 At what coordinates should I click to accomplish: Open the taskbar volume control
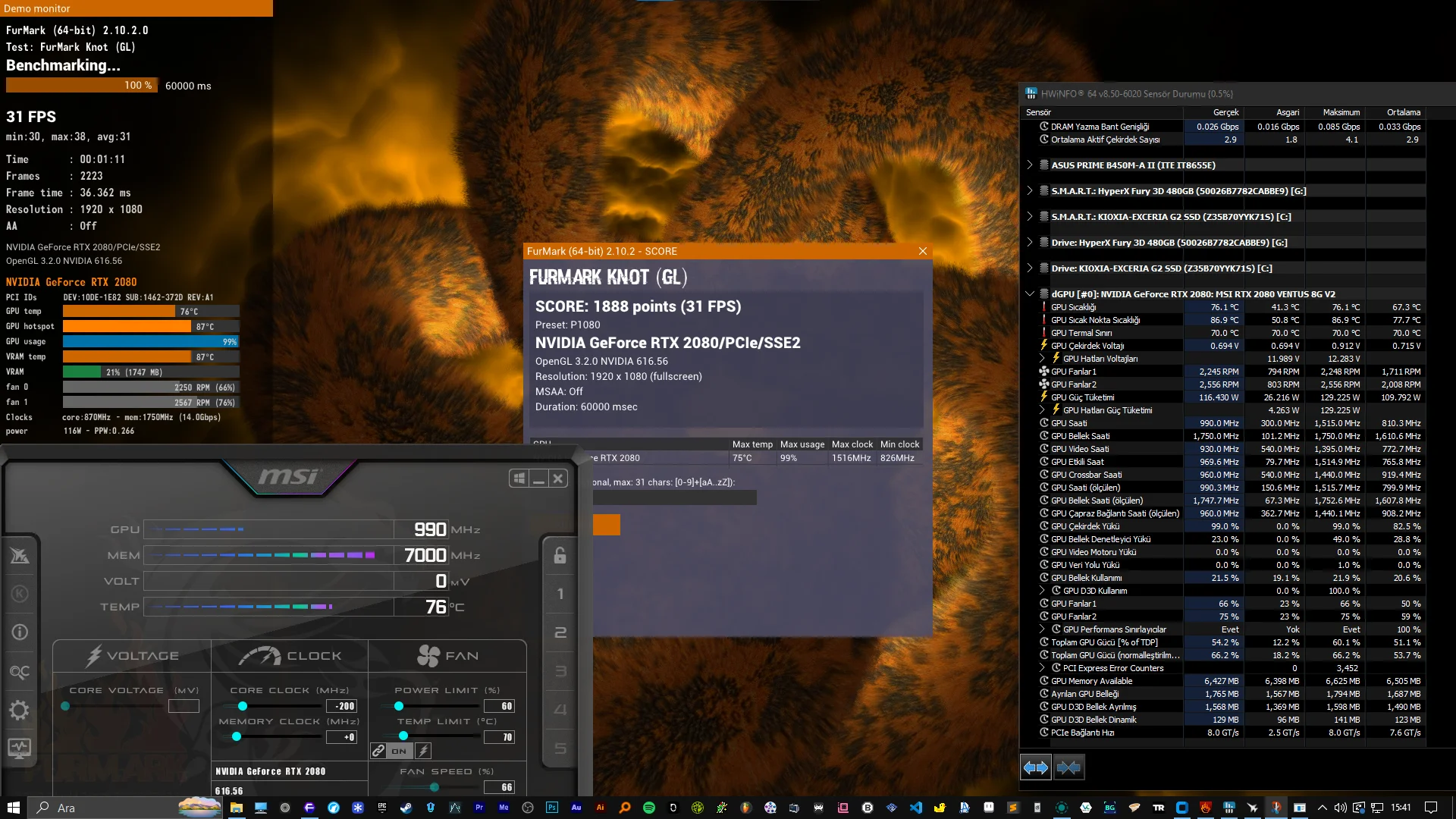(1340, 808)
